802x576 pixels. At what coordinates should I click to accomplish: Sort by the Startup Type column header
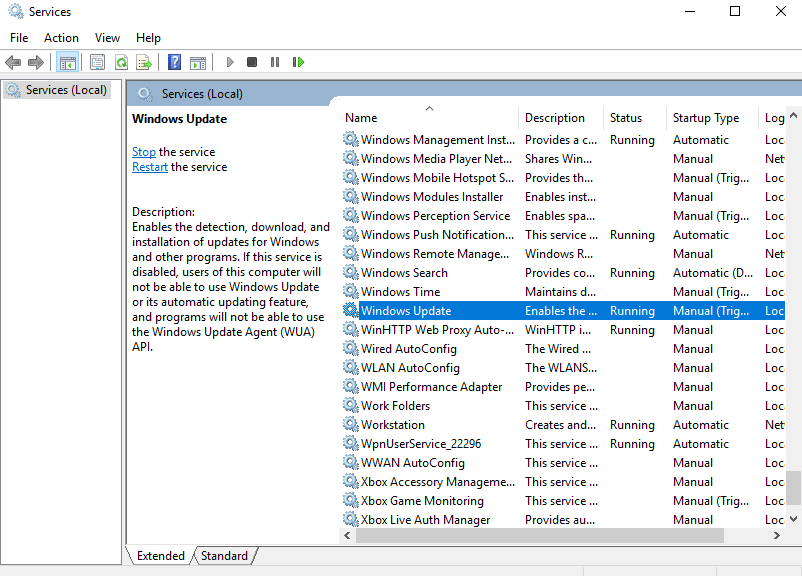712,118
